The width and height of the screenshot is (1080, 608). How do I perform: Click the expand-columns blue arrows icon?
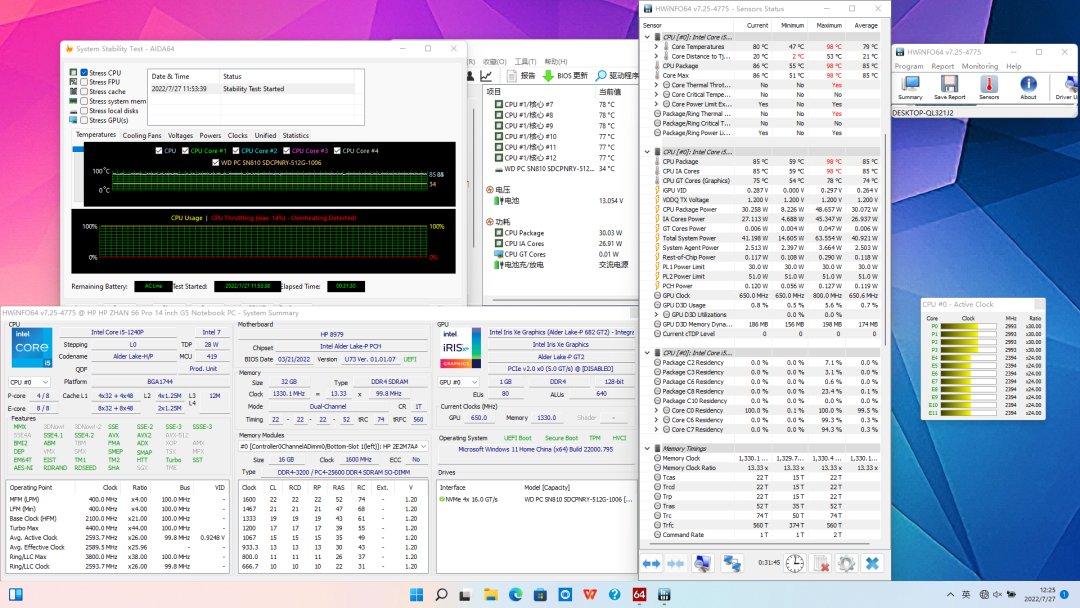pyautogui.click(x=651, y=564)
